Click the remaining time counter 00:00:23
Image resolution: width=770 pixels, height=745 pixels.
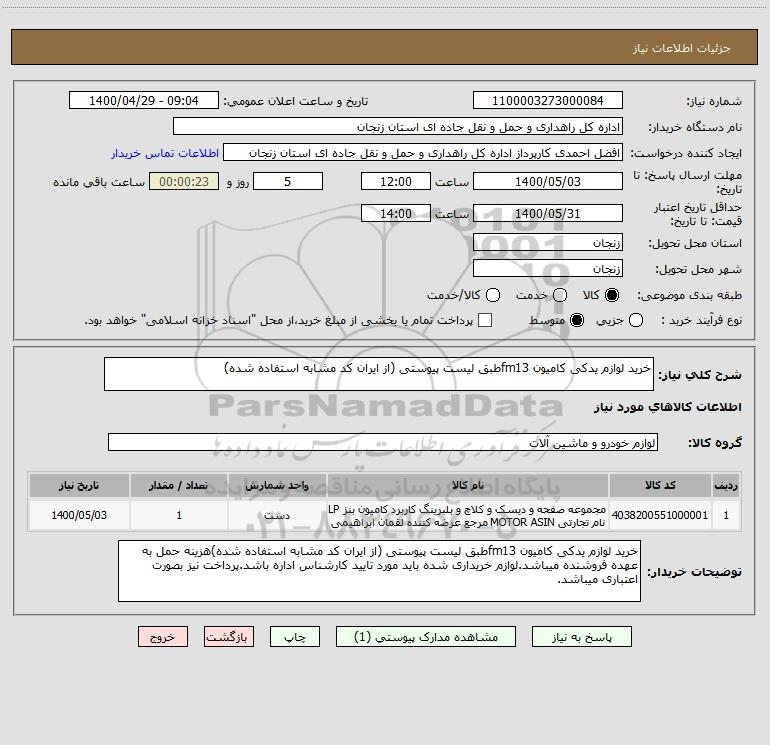point(184,181)
